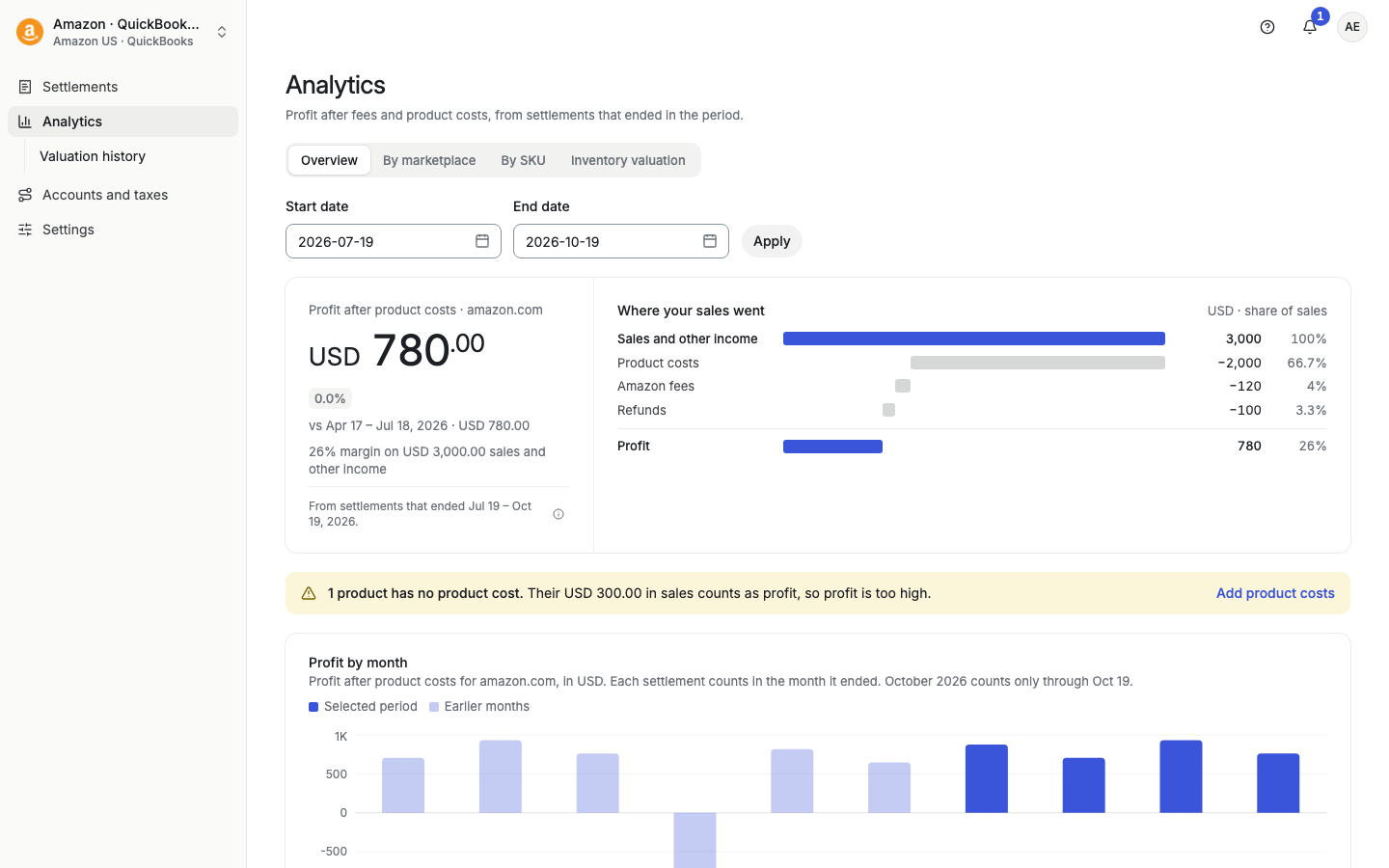
Task: Click the Analytics page title
Action: (x=336, y=85)
